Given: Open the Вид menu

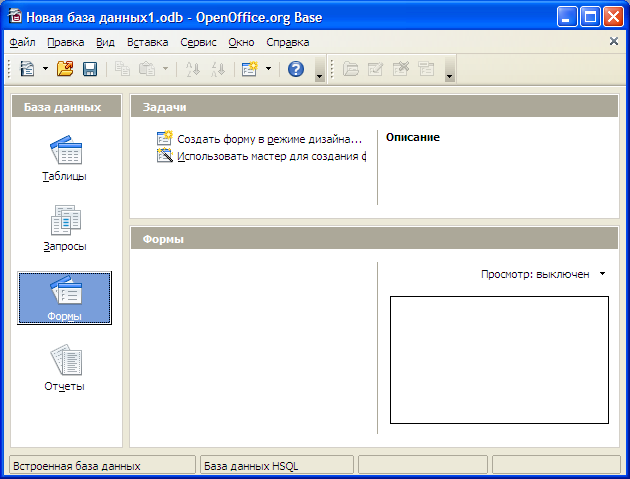Looking at the screenshot, I should coord(105,42).
